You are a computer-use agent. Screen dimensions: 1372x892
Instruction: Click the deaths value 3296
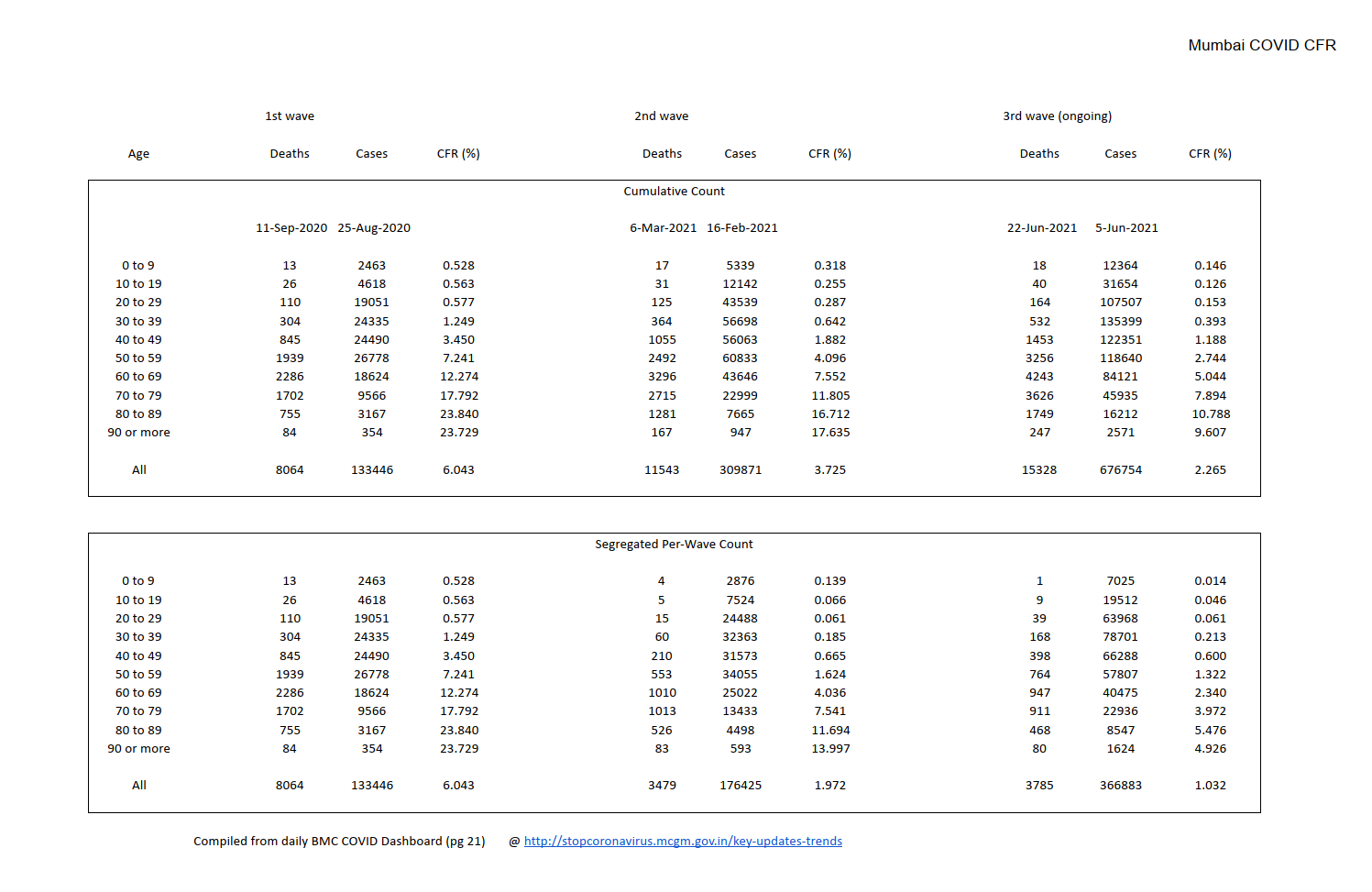click(662, 377)
